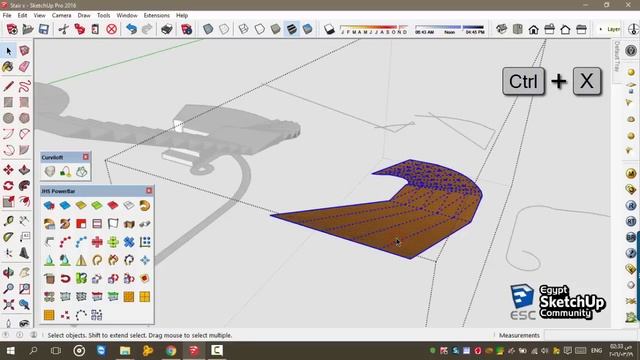Expand the Default Tray side tab
Viewport: 640px width, 360px height.
(617, 56)
